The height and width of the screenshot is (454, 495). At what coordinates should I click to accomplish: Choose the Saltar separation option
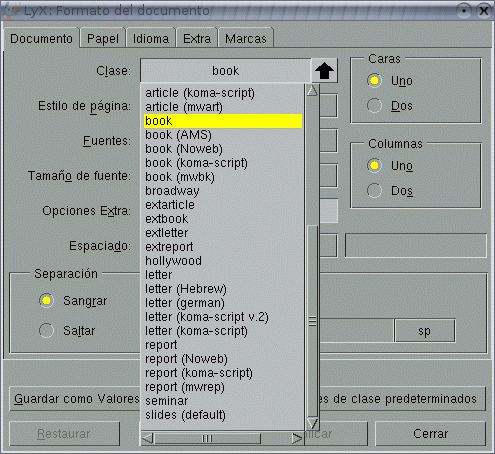click(x=46, y=331)
